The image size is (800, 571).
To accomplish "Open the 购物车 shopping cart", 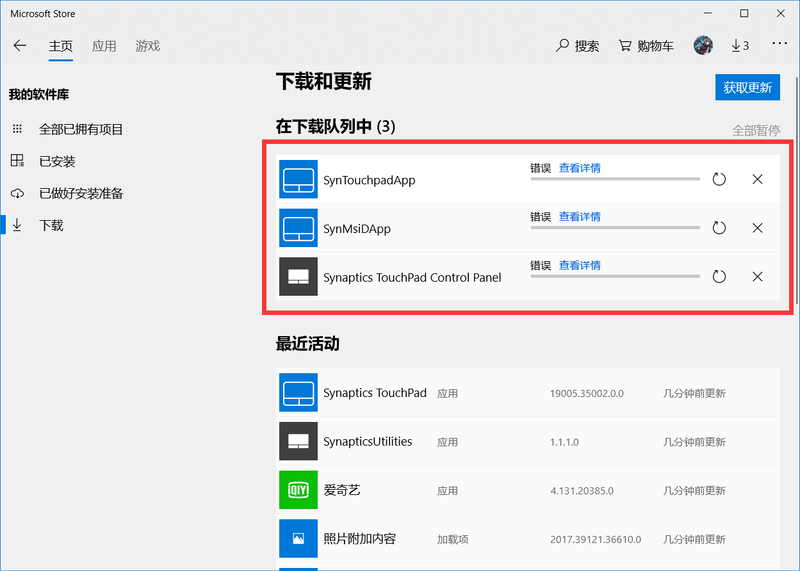I will pos(646,46).
